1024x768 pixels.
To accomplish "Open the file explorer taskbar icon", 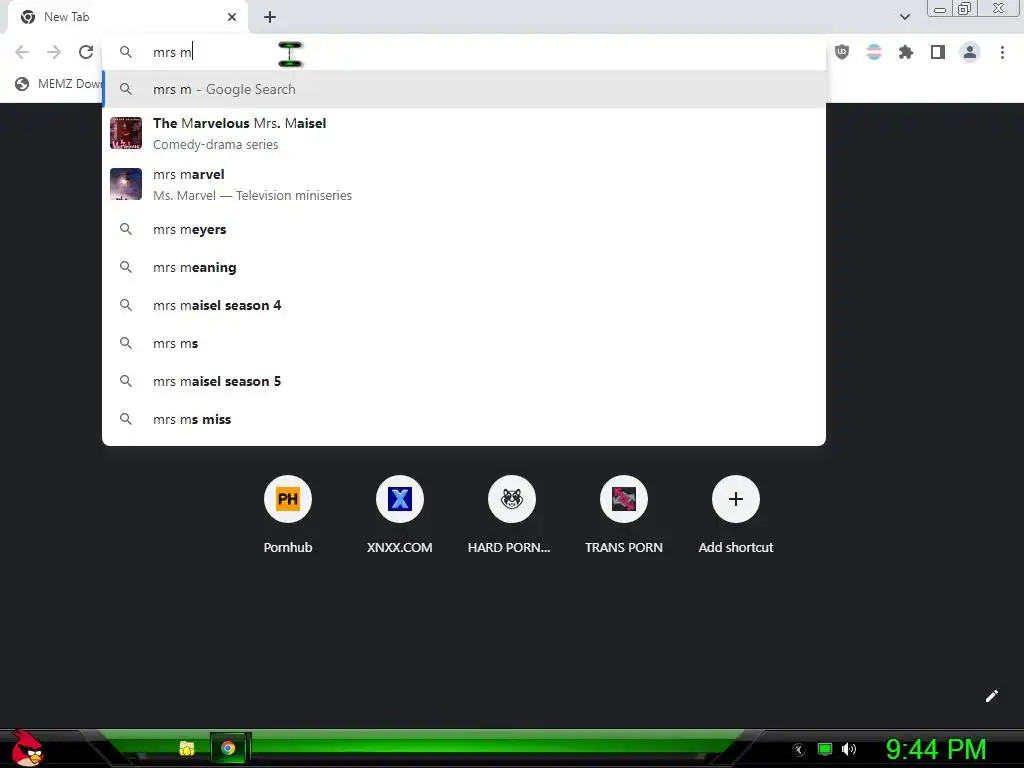I will click(x=187, y=748).
